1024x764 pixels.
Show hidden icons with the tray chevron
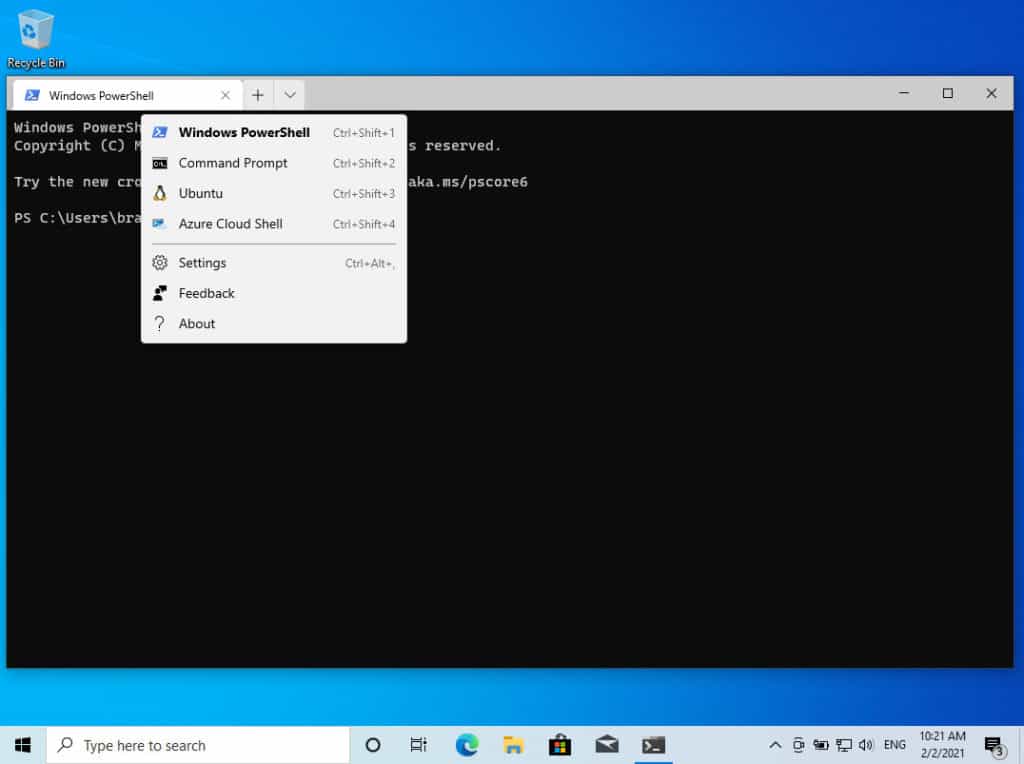776,744
